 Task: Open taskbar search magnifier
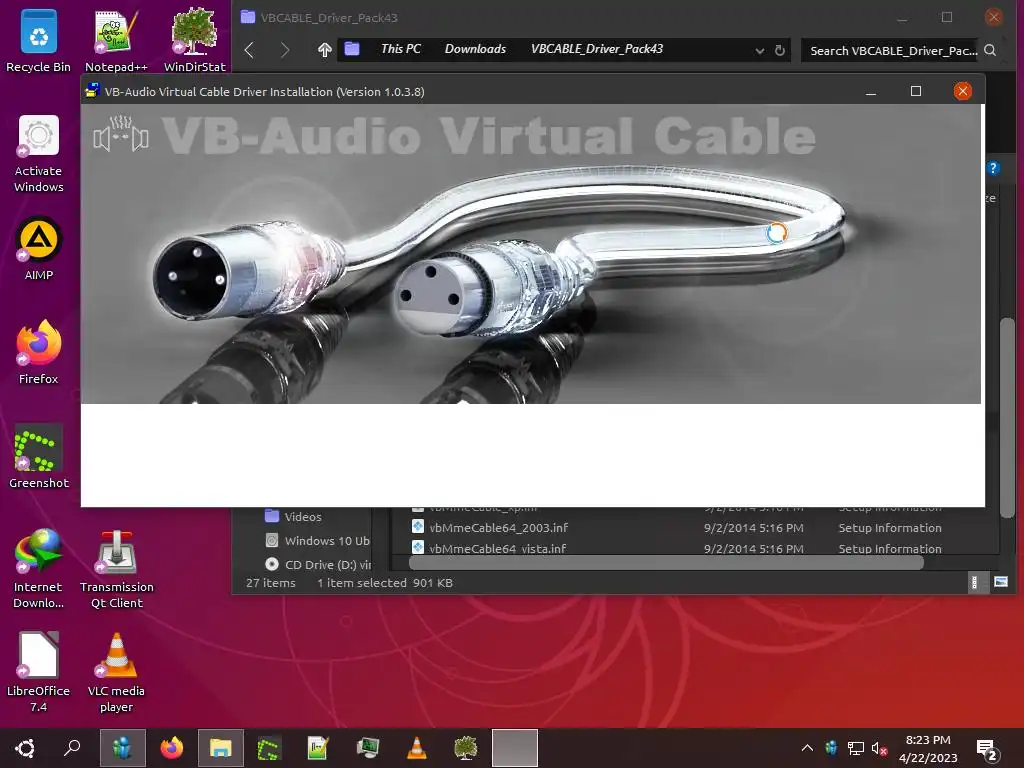coord(72,748)
